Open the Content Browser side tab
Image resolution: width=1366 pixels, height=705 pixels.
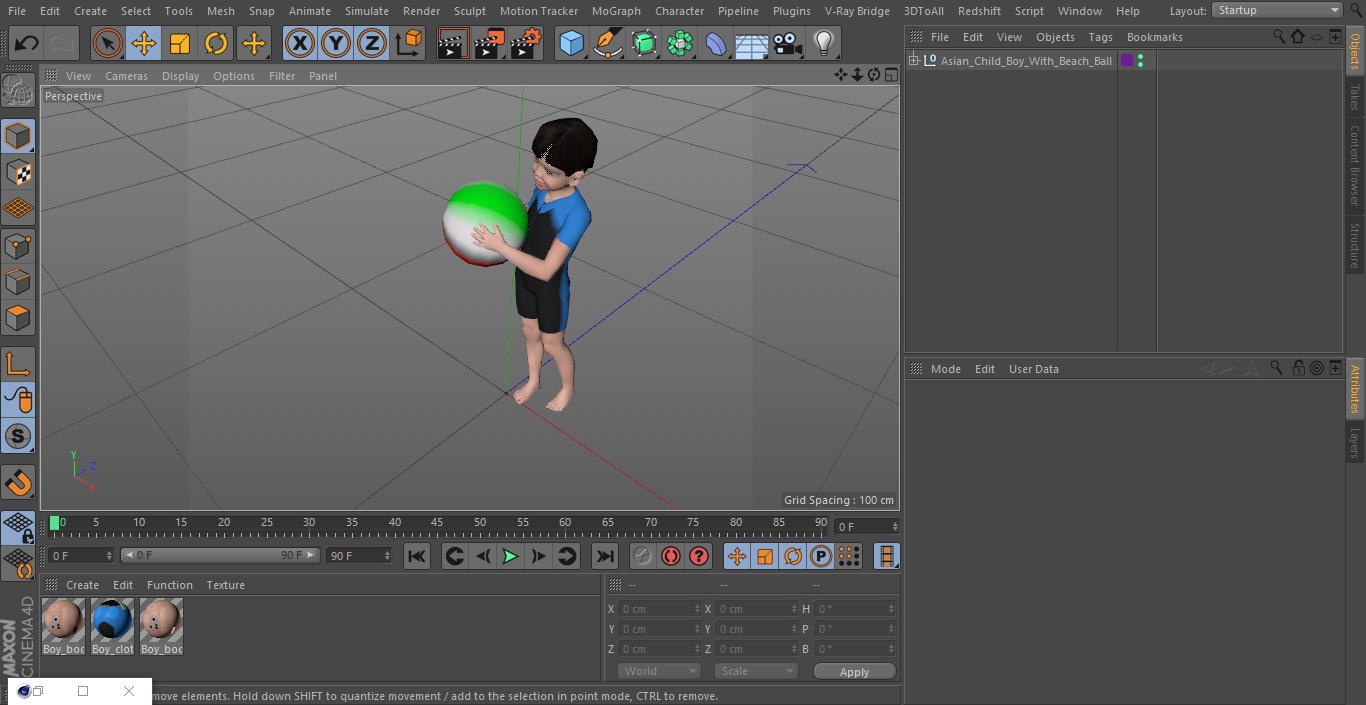[x=1355, y=165]
